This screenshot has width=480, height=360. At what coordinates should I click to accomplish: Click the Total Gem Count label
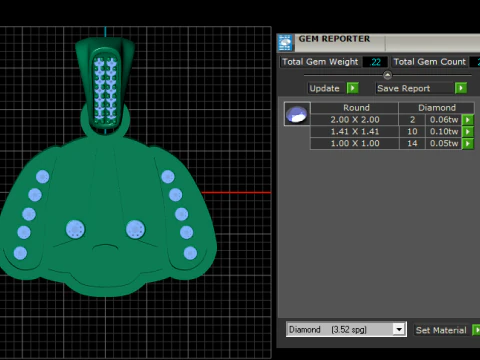coord(429,62)
